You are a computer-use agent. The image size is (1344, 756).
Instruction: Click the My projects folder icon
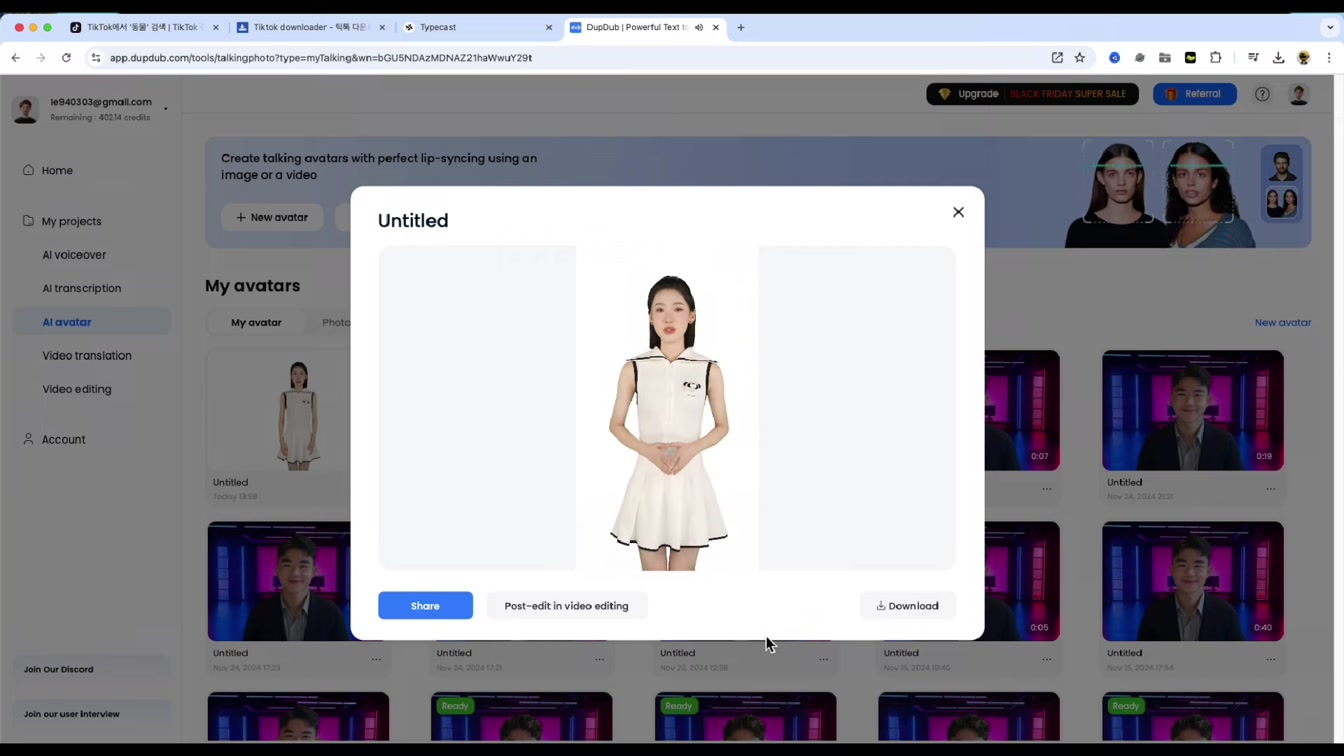(x=28, y=220)
